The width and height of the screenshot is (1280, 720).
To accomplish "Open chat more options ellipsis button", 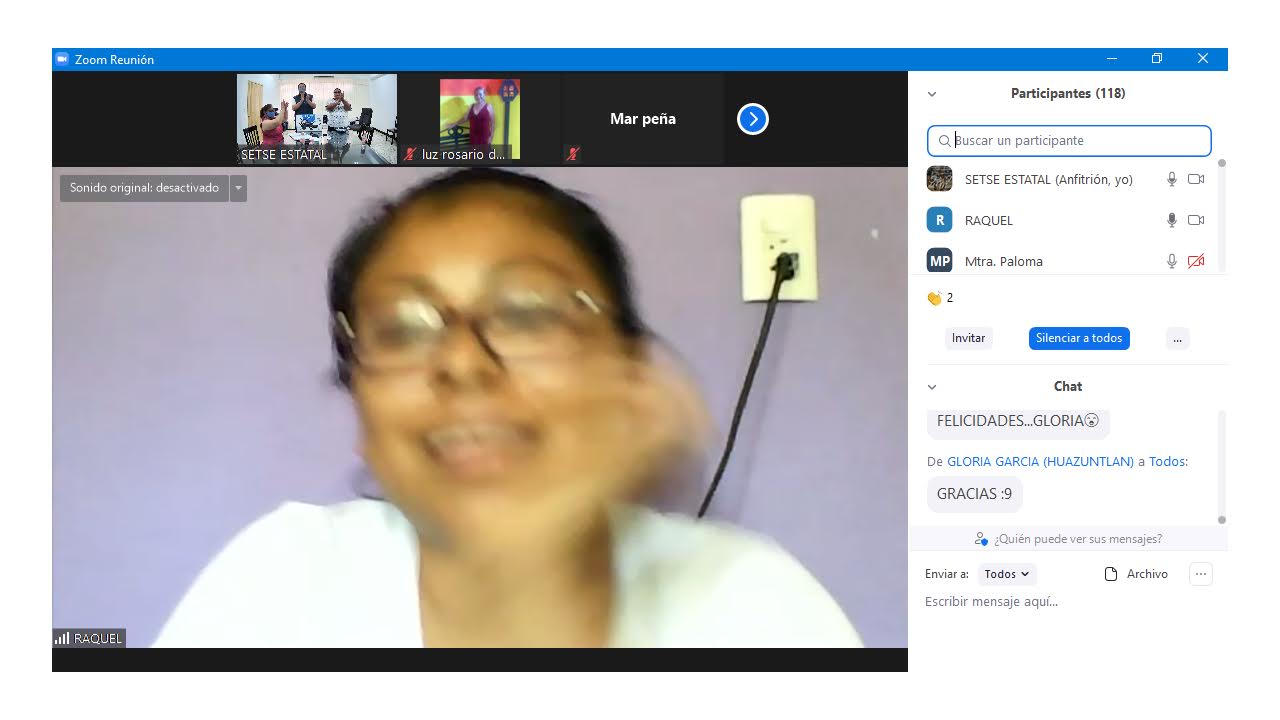I will point(1201,574).
